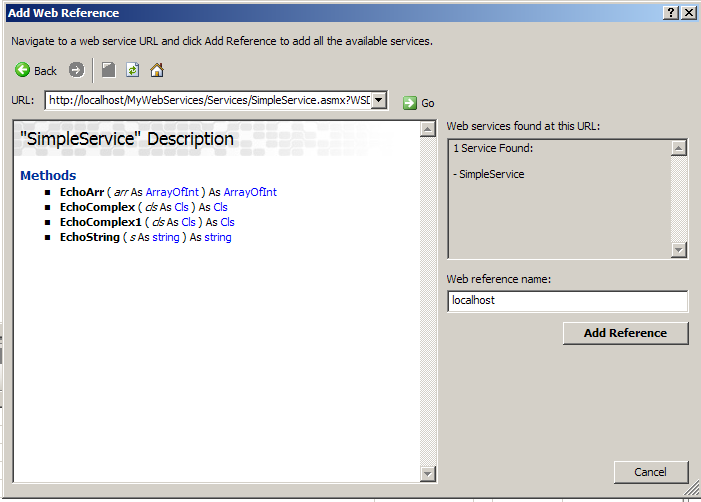Image resolution: width=701 pixels, height=502 pixels.
Task: Click the Back text label
Action: [45, 71]
